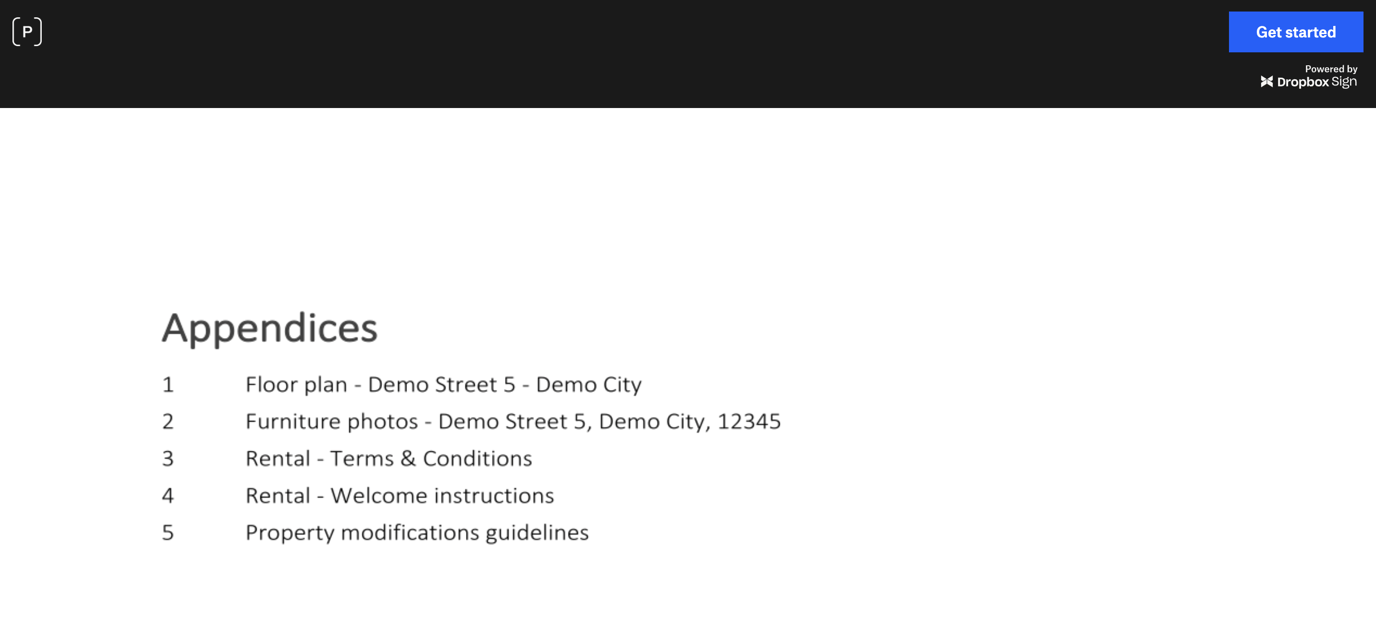Image resolution: width=1376 pixels, height=627 pixels.
Task: Select the number 5 beside the last appendix
Action: point(167,532)
